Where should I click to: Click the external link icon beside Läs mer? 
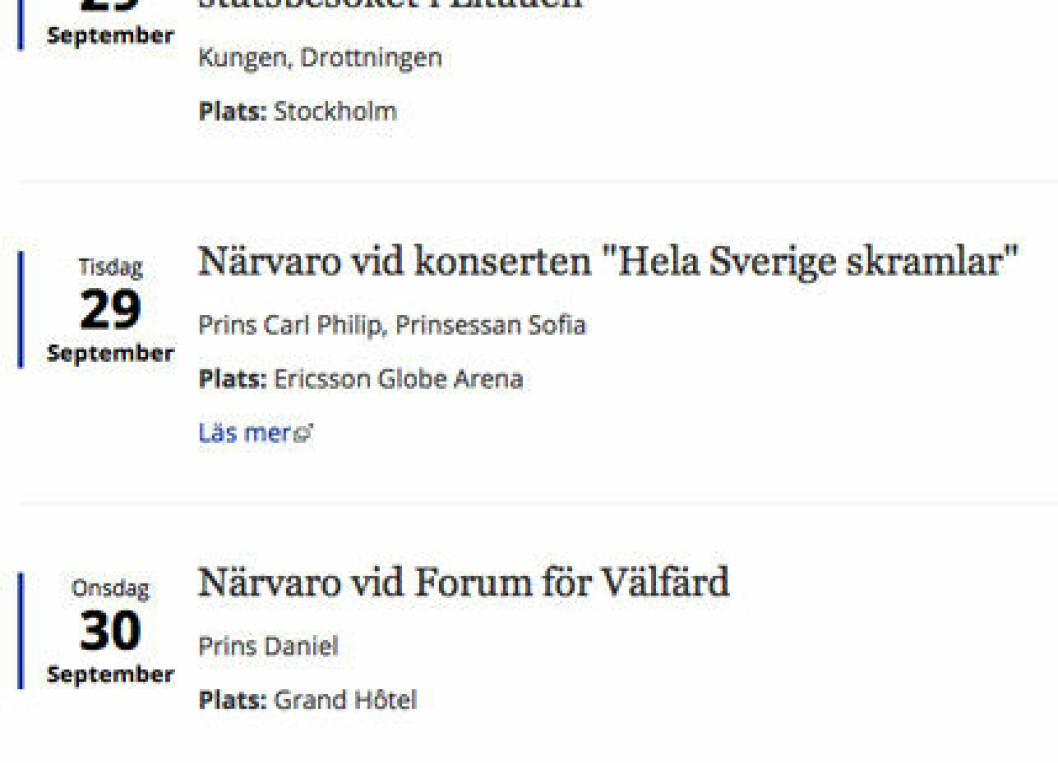click(x=304, y=433)
